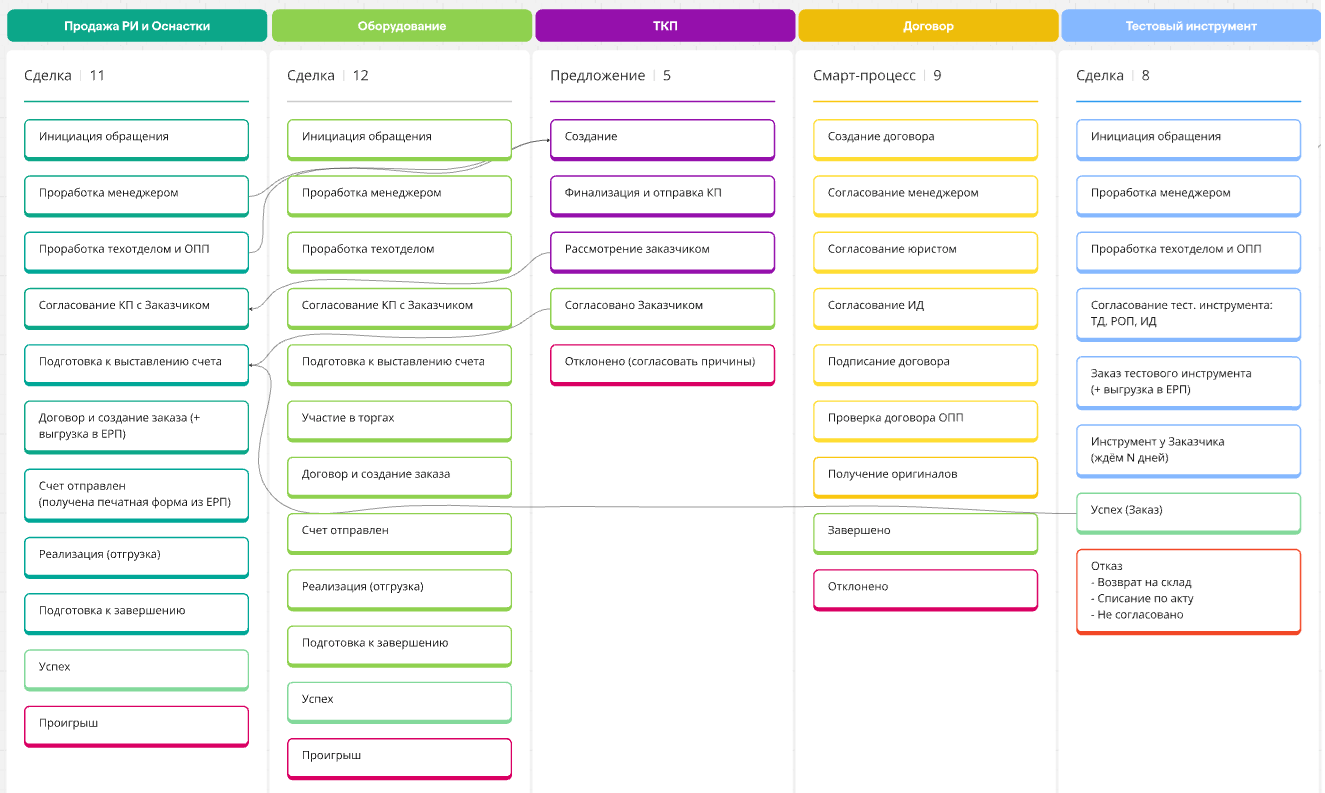Click the Проверка договора ОПП card

pyautogui.click(x=925, y=419)
